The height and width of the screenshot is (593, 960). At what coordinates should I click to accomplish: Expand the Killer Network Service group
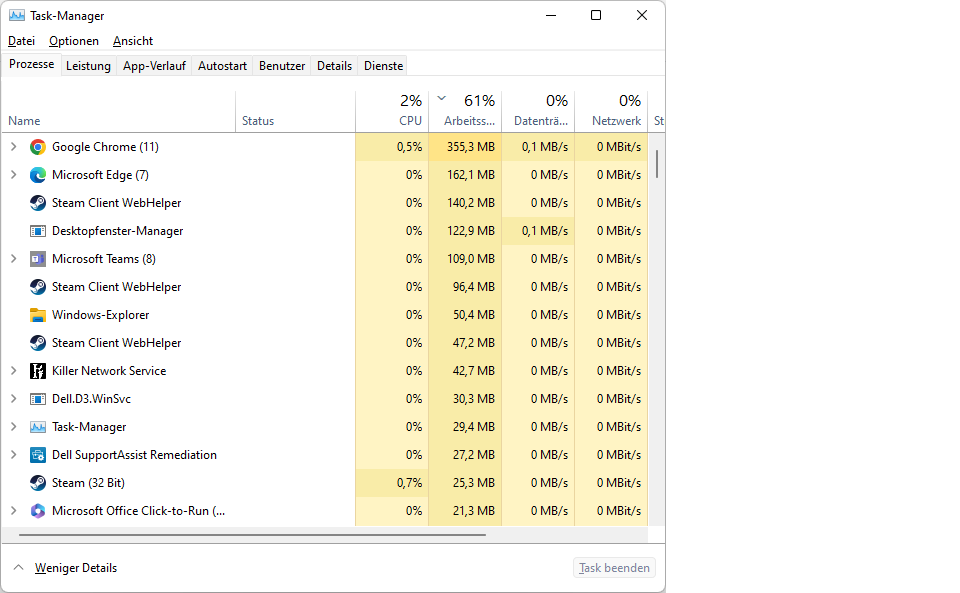13,371
